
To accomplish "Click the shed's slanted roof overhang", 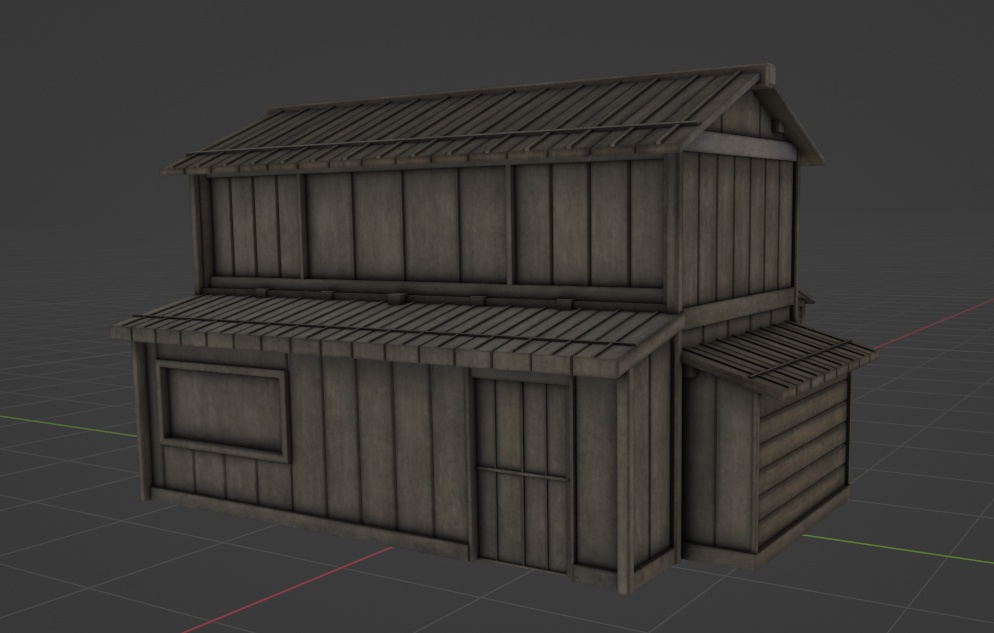I will click(790, 355).
